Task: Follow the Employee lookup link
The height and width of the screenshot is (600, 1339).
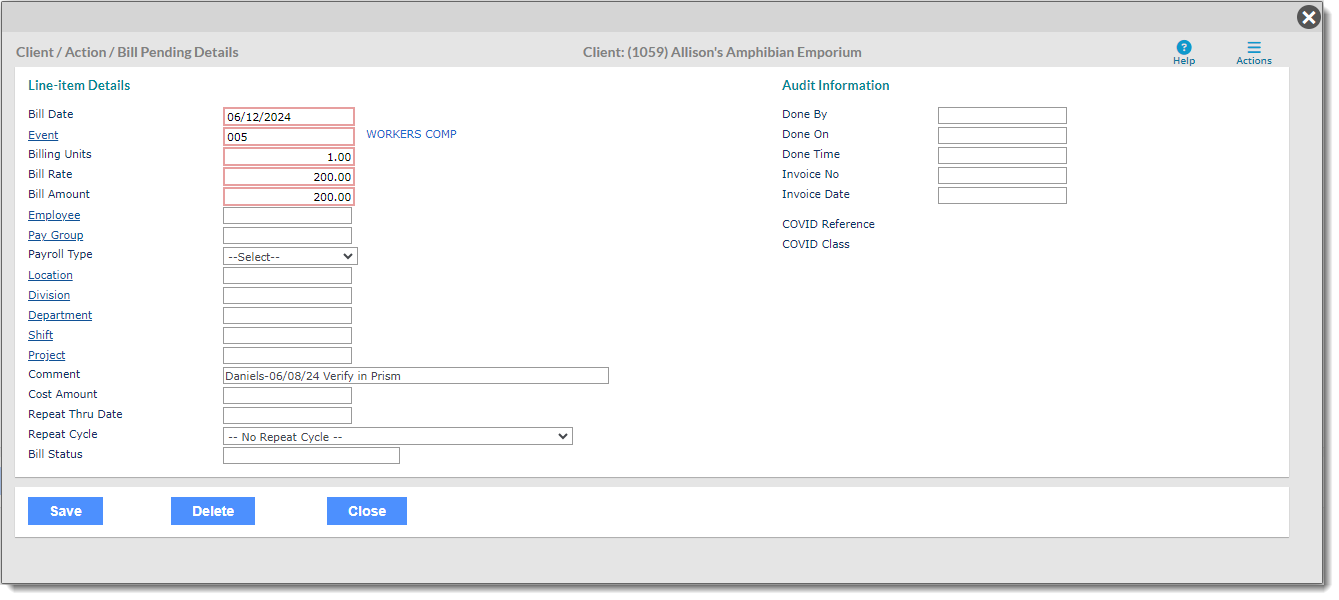Action: click(54, 215)
